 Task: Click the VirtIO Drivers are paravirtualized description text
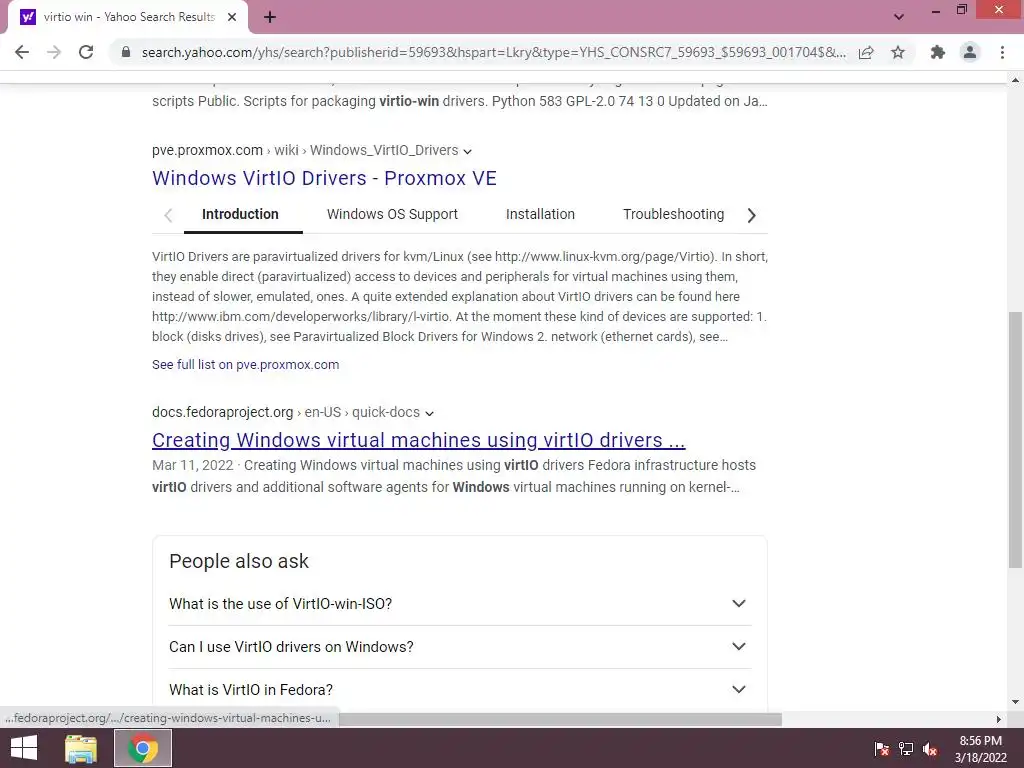coord(460,296)
